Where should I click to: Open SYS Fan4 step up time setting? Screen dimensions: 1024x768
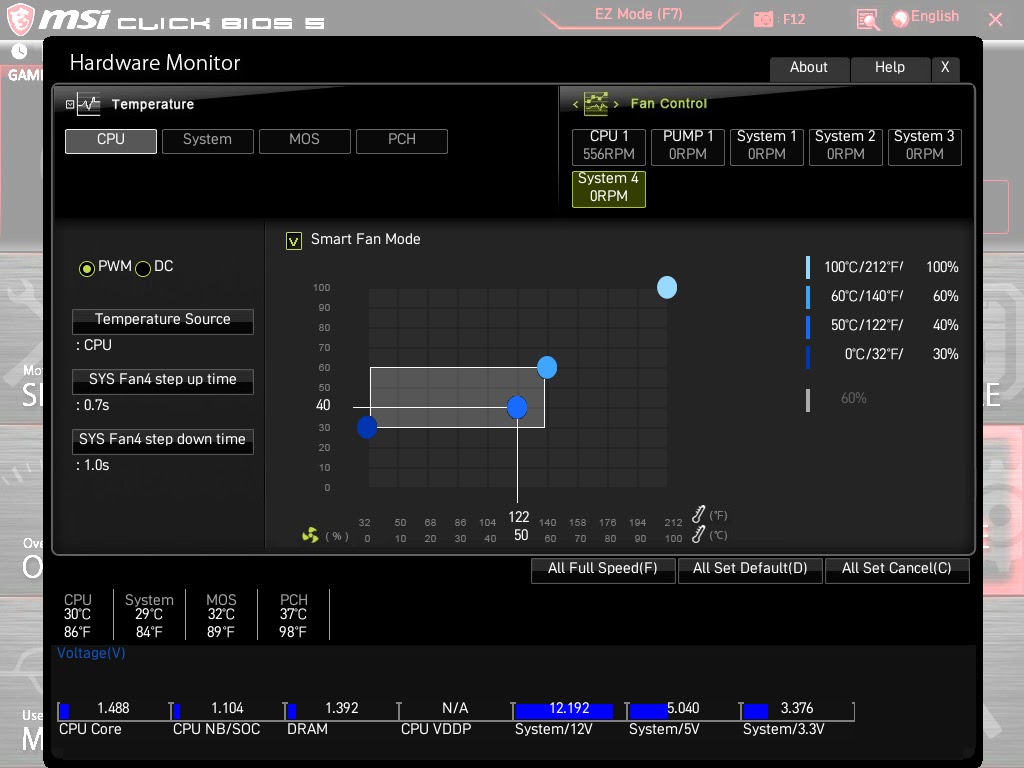tap(163, 381)
